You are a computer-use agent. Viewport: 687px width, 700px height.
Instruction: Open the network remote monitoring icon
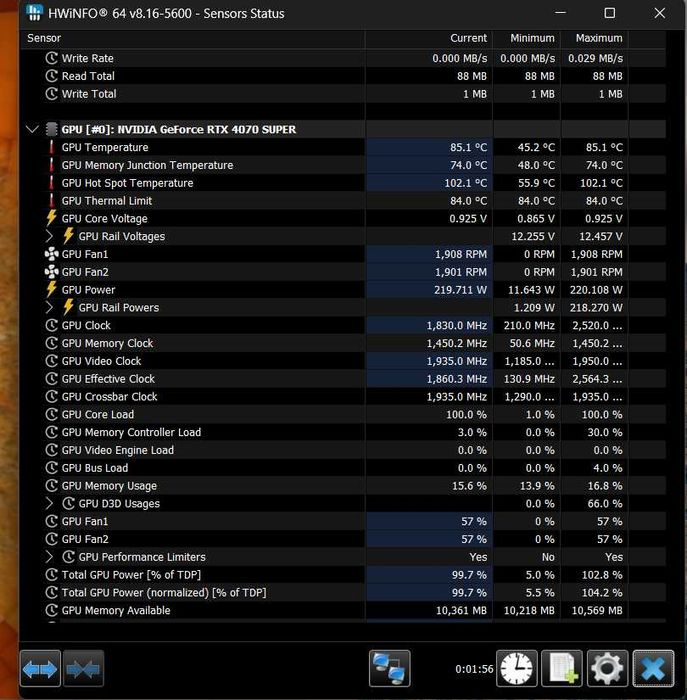(389, 669)
